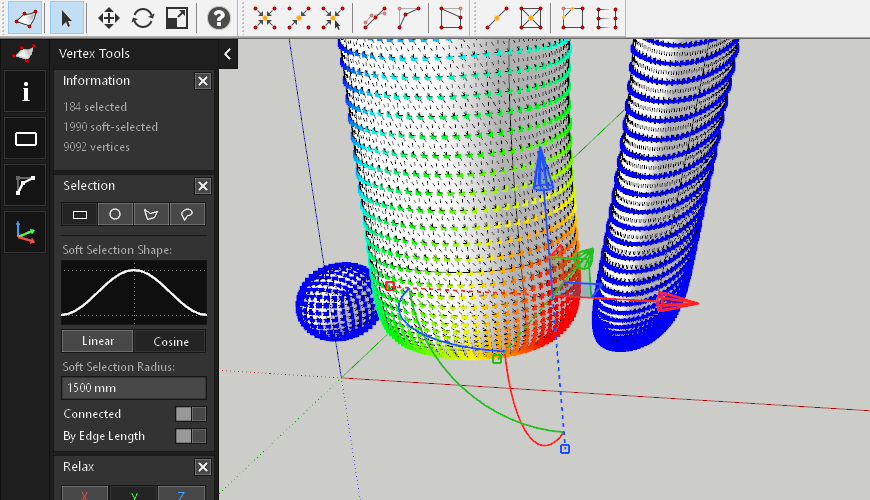
Task: Close the Relax section
Action: (202, 467)
